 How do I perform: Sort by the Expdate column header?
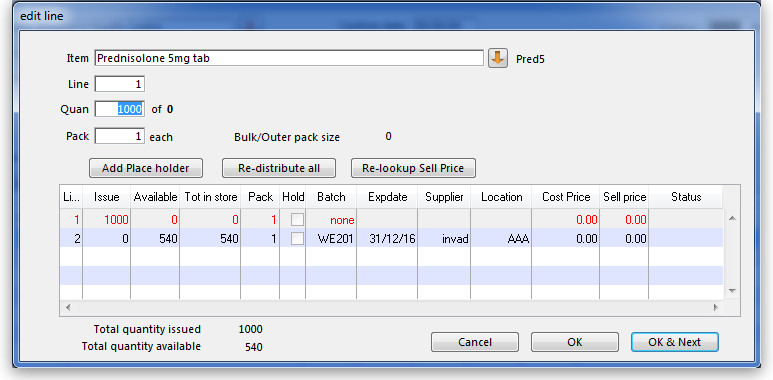tap(387, 197)
